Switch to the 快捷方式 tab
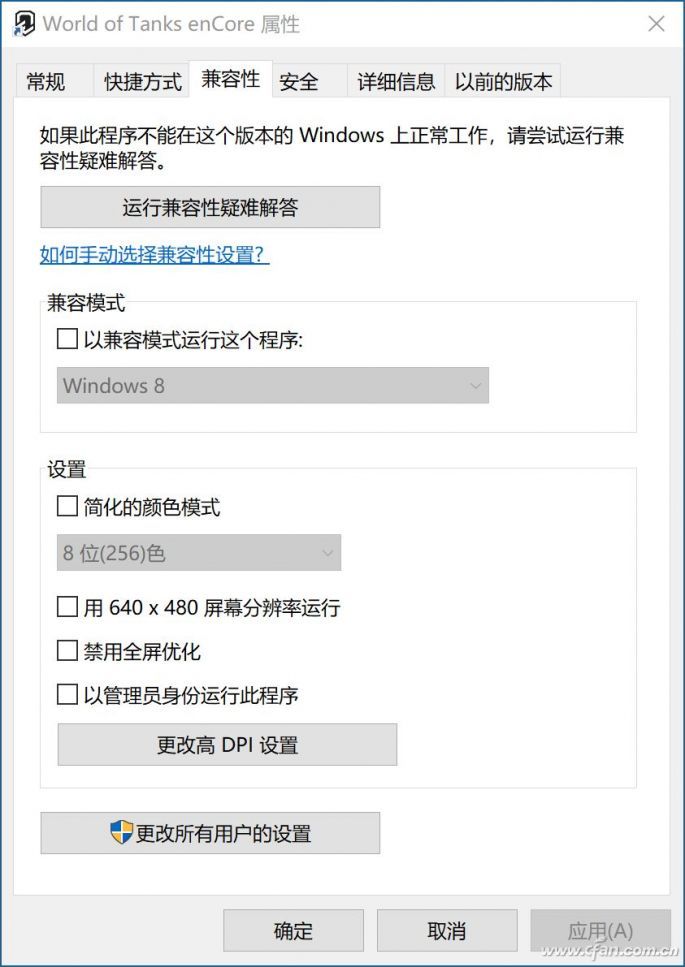The image size is (685, 967). (141, 82)
